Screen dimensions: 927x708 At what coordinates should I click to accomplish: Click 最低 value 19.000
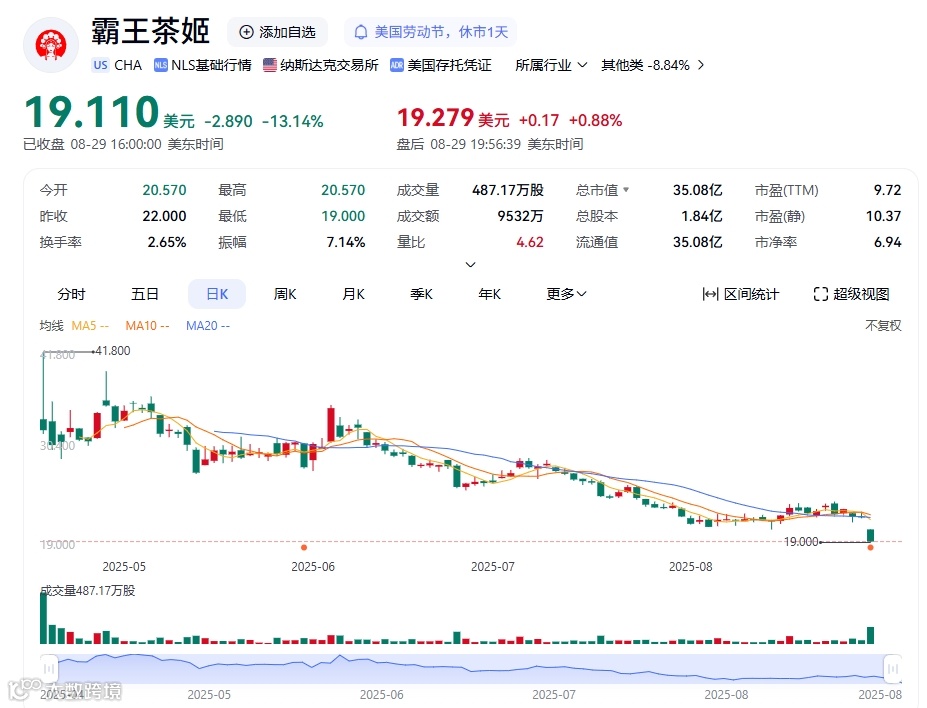click(x=343, y=216)
